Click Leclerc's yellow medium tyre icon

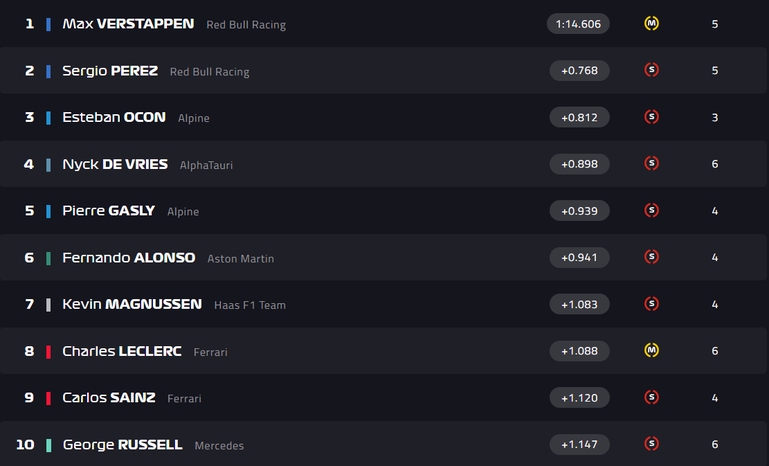coord(651,350)
